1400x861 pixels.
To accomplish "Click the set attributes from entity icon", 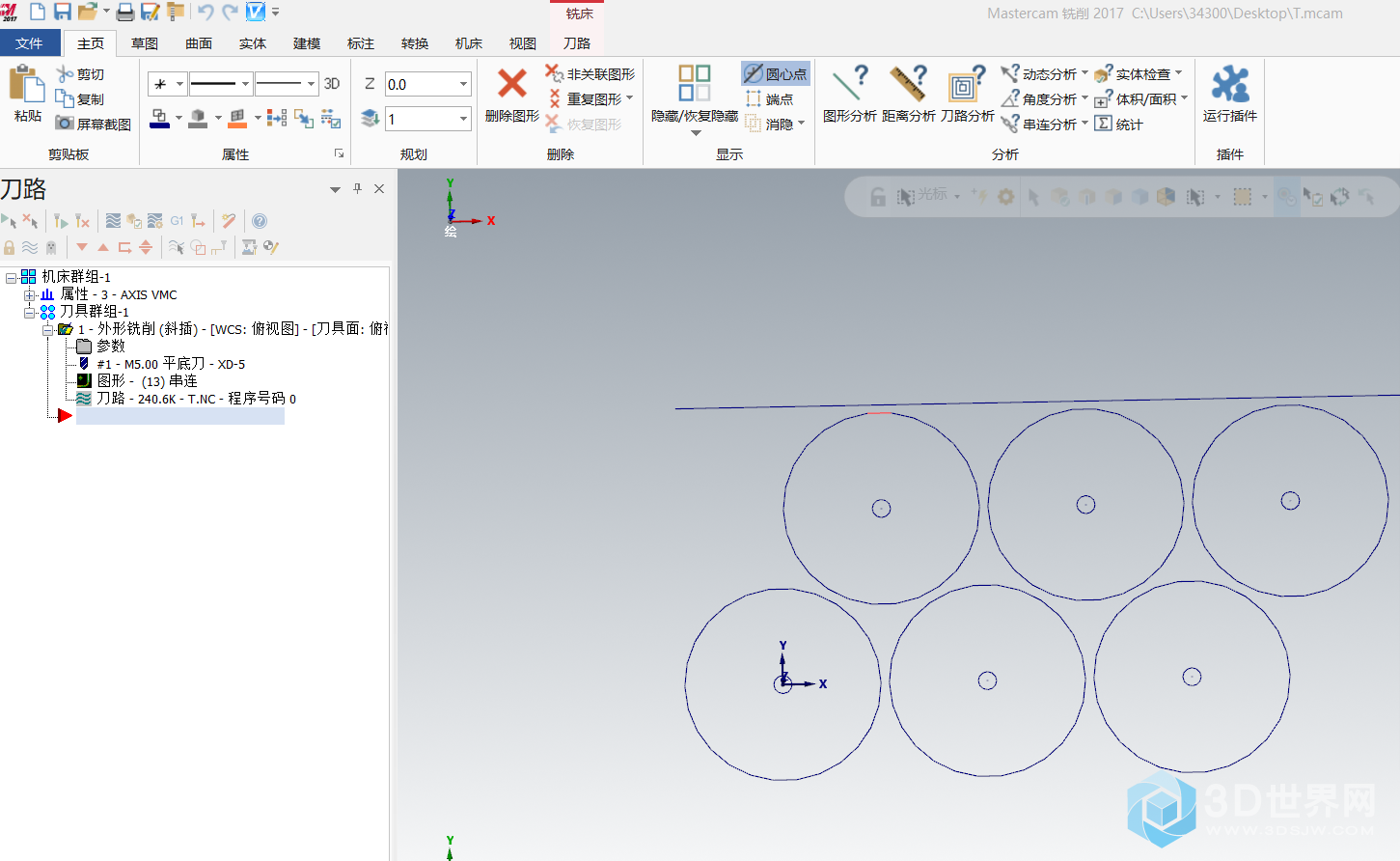I will coord(277,118).
